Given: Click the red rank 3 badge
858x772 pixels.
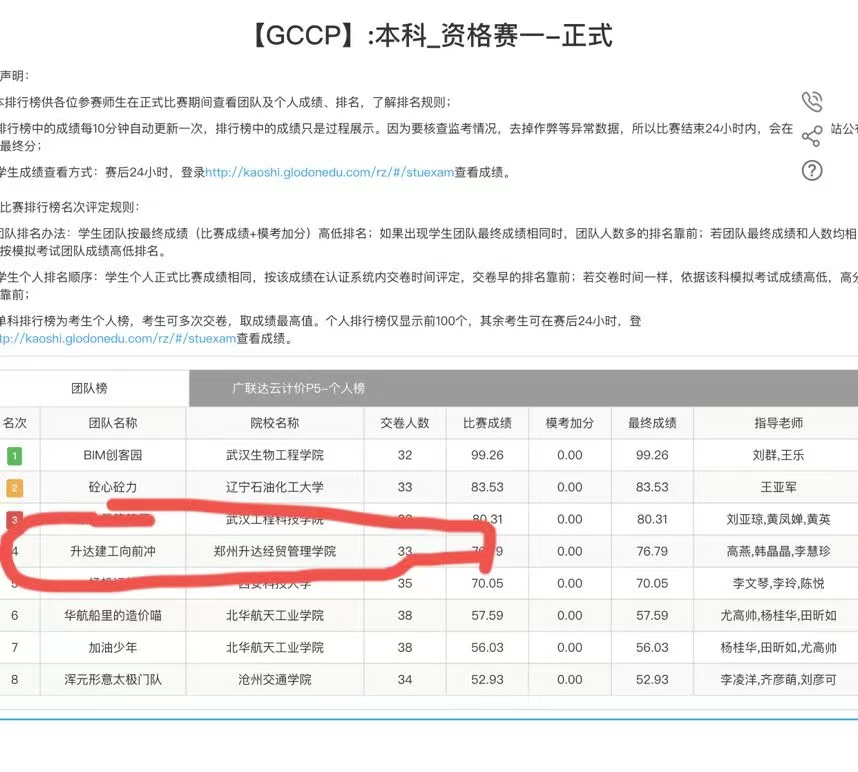Looking at the screenshot, I should coord(15,519).
